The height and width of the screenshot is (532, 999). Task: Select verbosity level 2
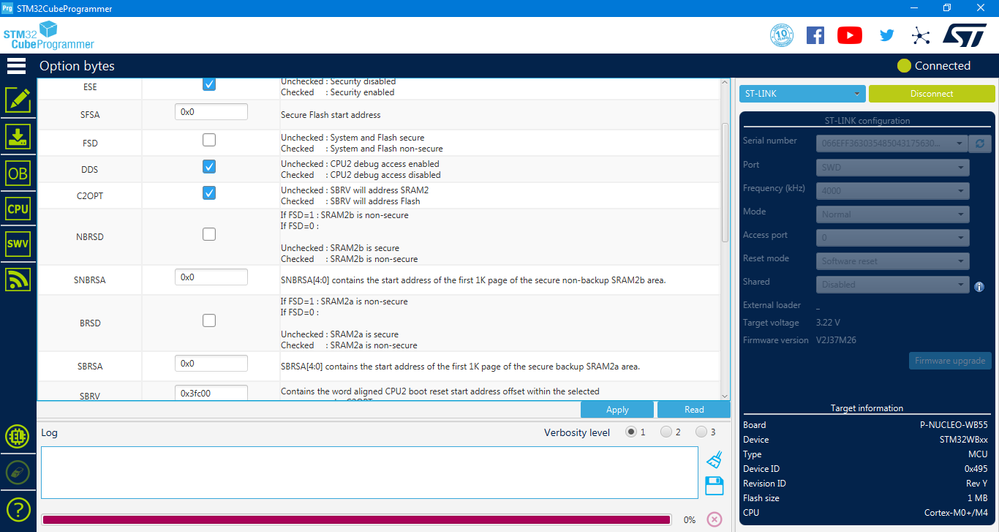[666, 432]
